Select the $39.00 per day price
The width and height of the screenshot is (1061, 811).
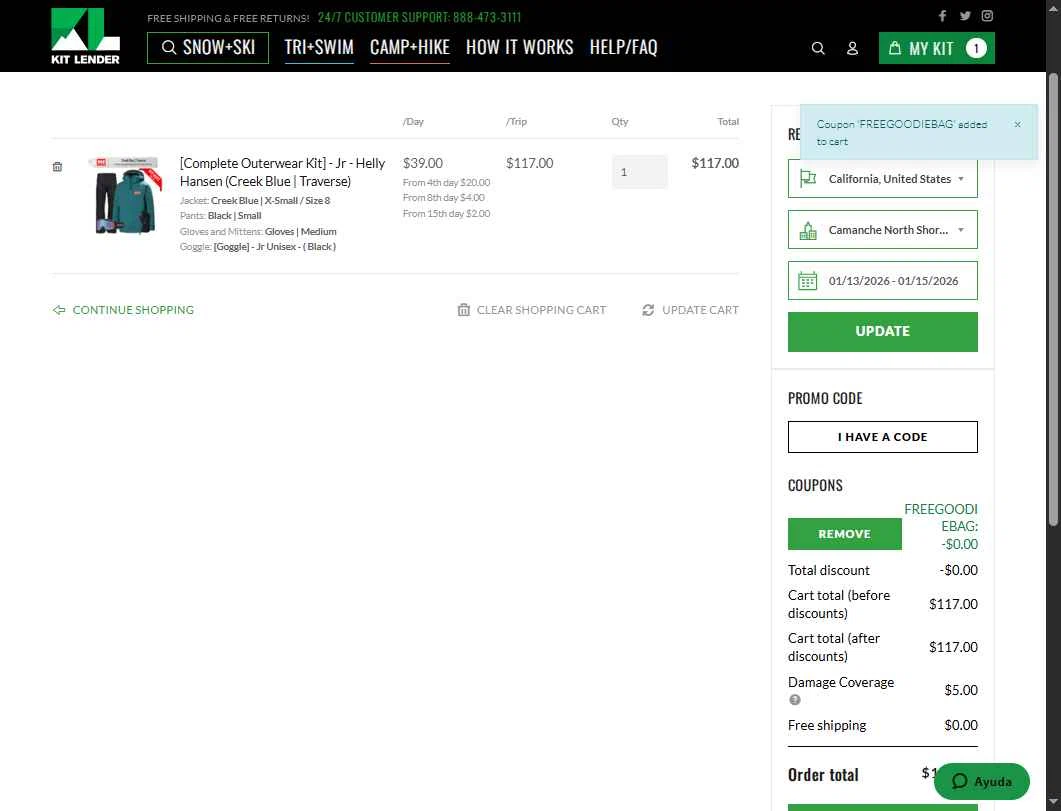tap(423, 163)
